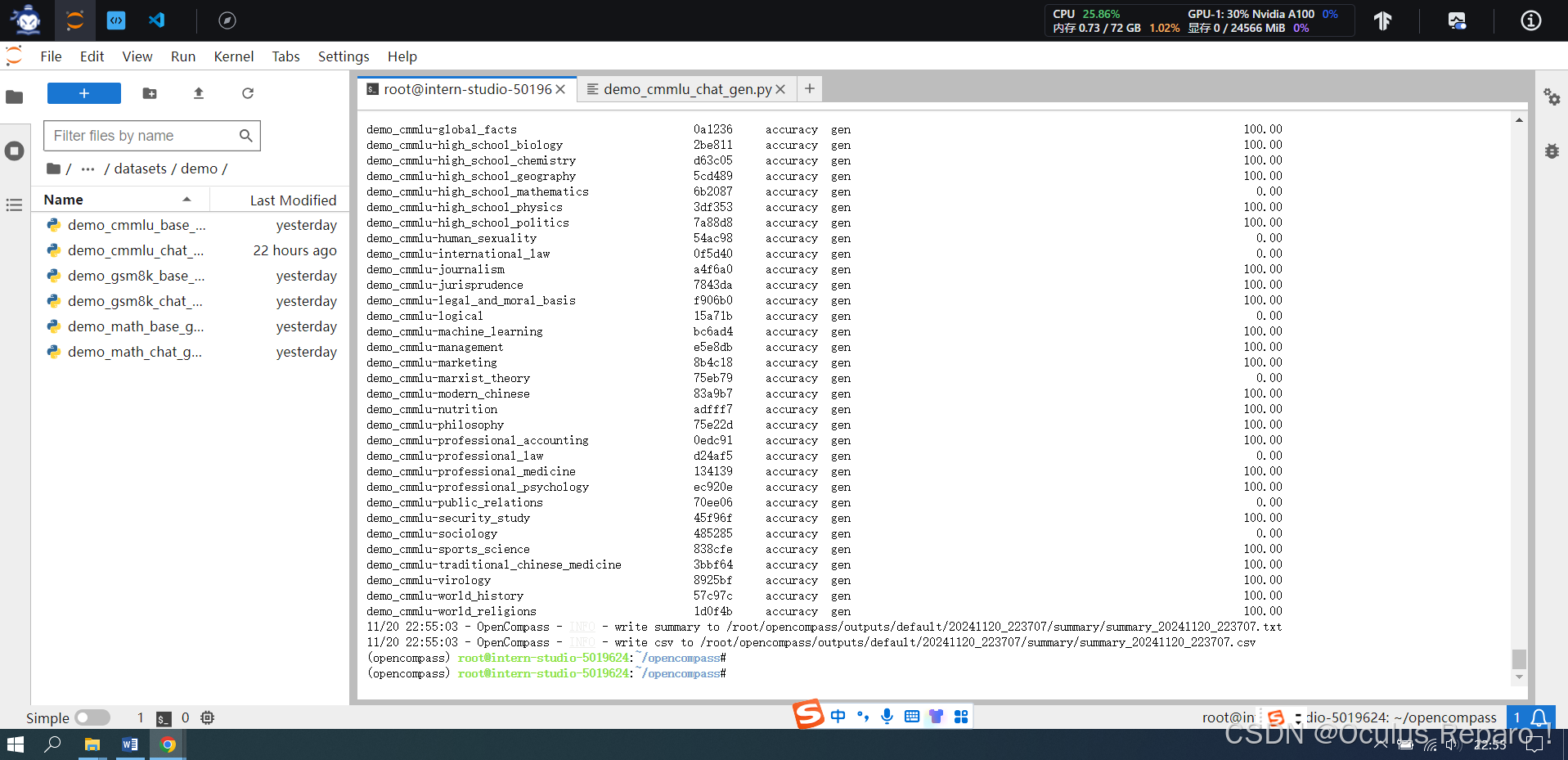
Task: Create a new folder in file browser
Action: [149, 93]
